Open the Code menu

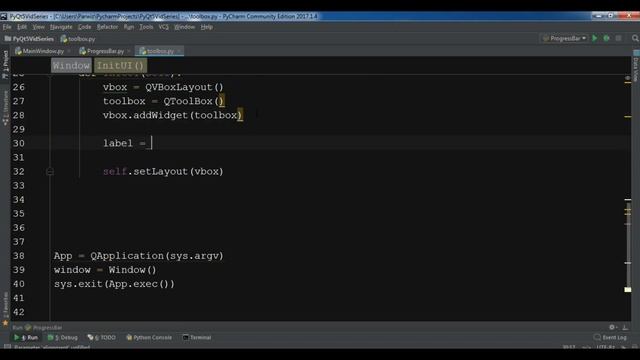coord(84,27)
